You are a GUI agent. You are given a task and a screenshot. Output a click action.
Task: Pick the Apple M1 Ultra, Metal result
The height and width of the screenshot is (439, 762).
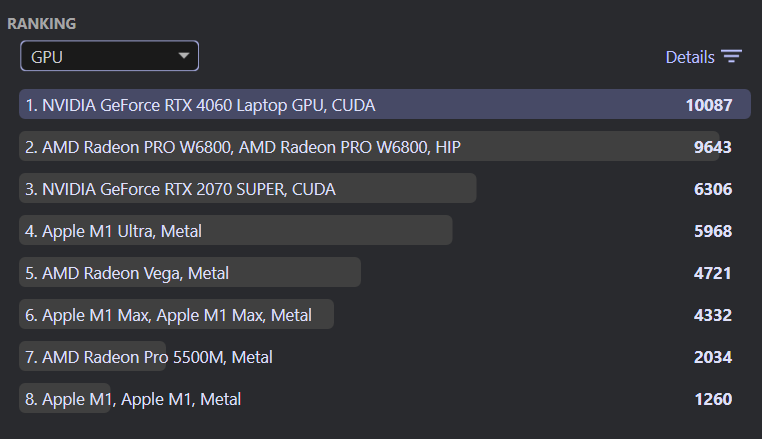[385, 230]
